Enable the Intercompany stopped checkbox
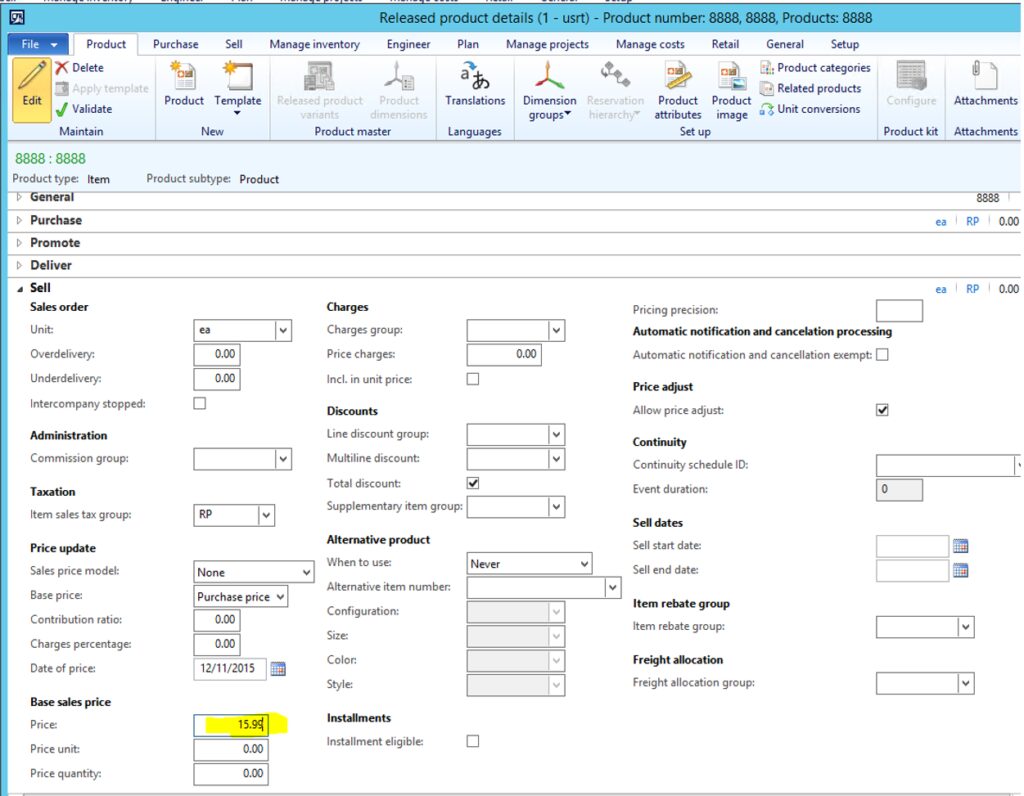Image resolution: width=1024 pixels, height=796 pixels. pos(200,404)
